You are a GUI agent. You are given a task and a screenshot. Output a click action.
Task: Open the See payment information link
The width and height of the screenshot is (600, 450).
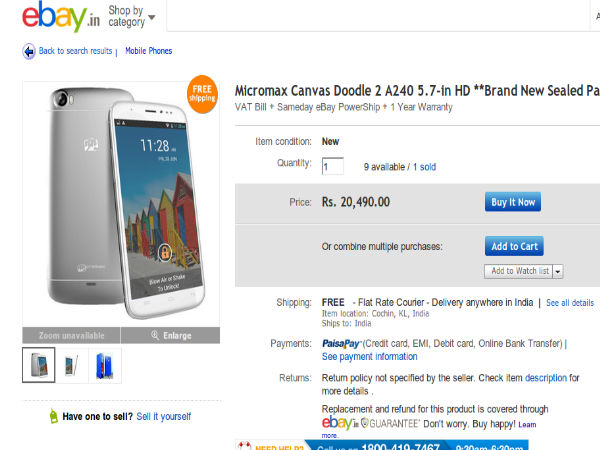point(370,356)
